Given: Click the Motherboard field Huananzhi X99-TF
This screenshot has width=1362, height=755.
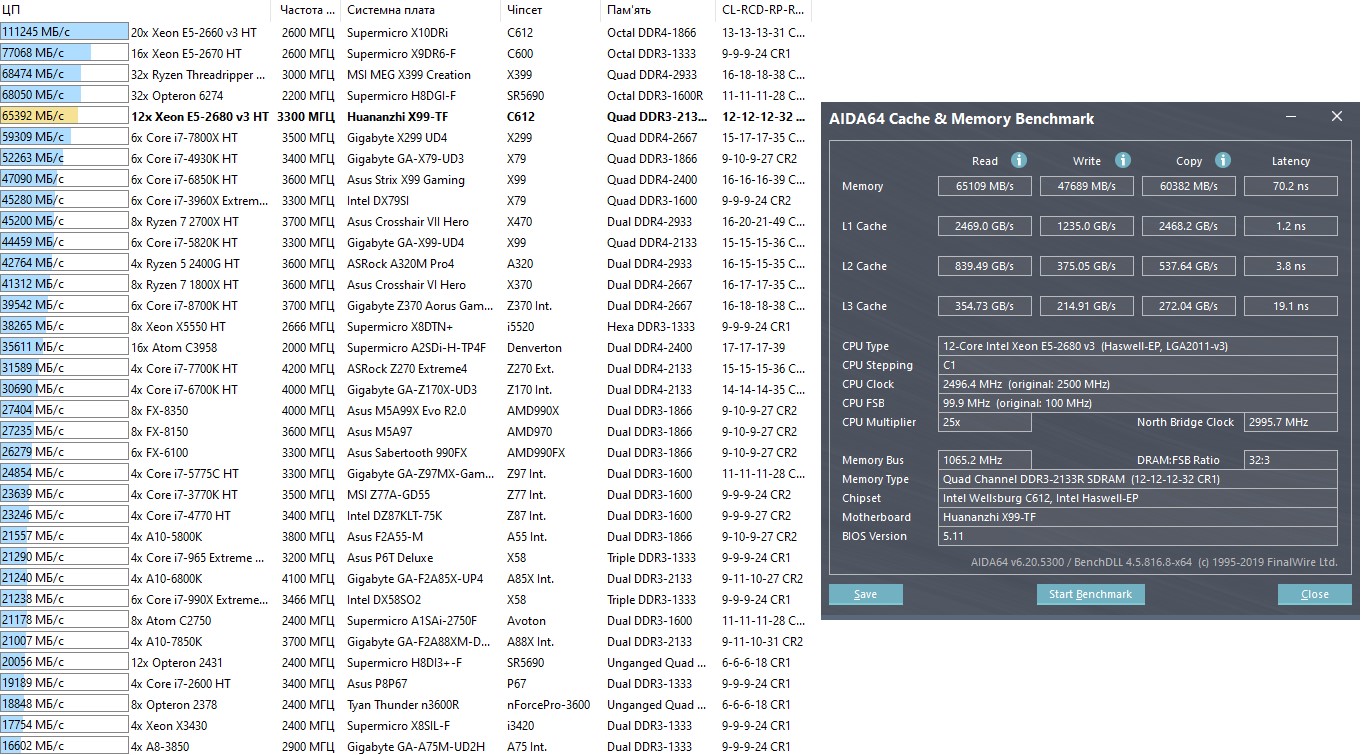Looking at the screenshot, I should click(1138, 517).
